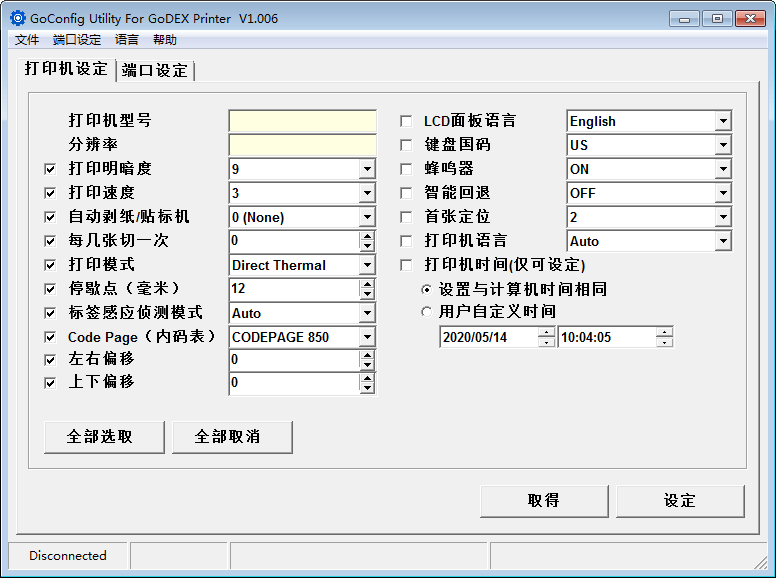The height and width of the screenshot is (578, 776).
Task: Expand the CODEPAGE 850 dropdown
Action: coord(367,337)
